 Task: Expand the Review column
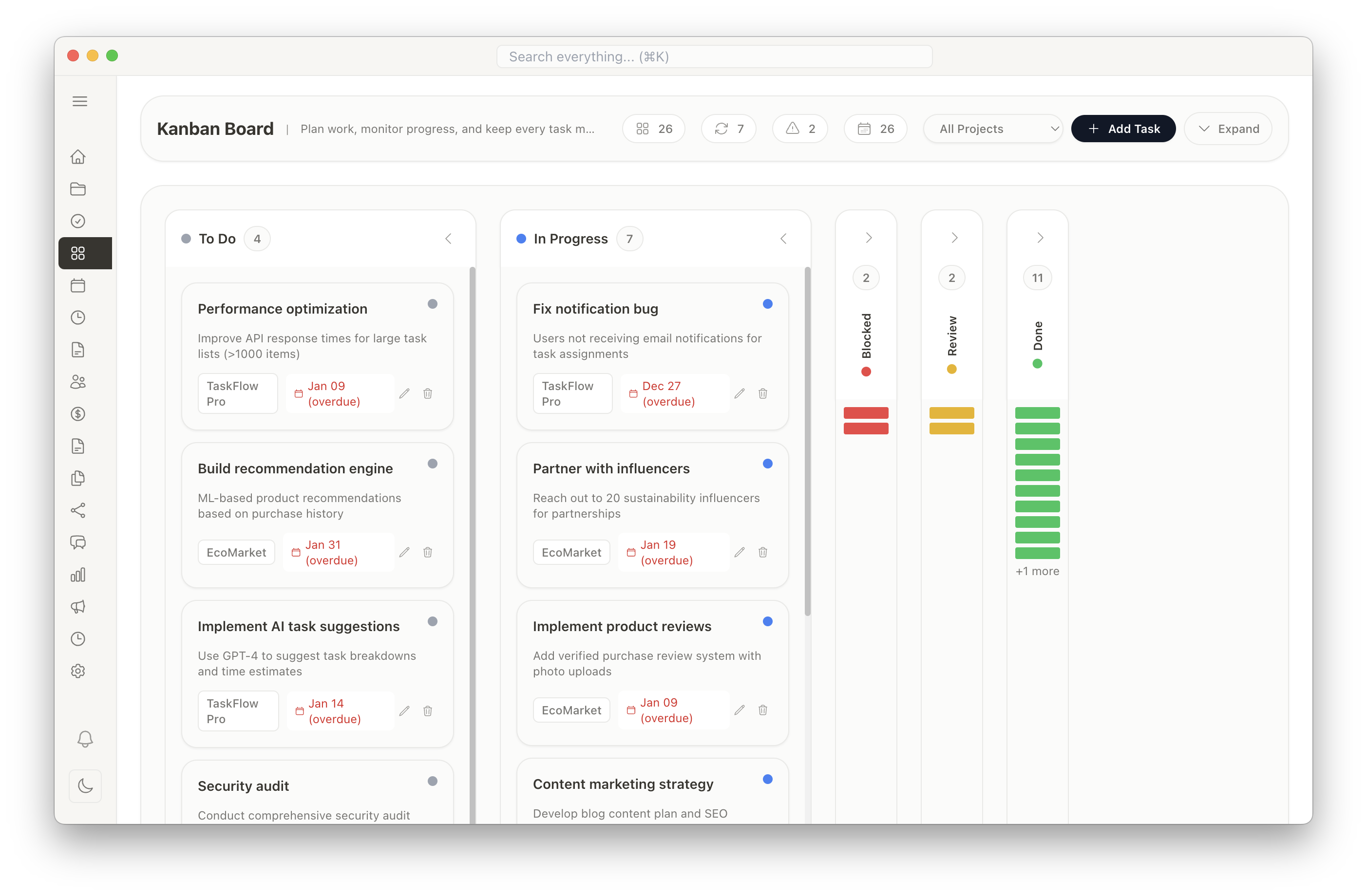[954, 238]
